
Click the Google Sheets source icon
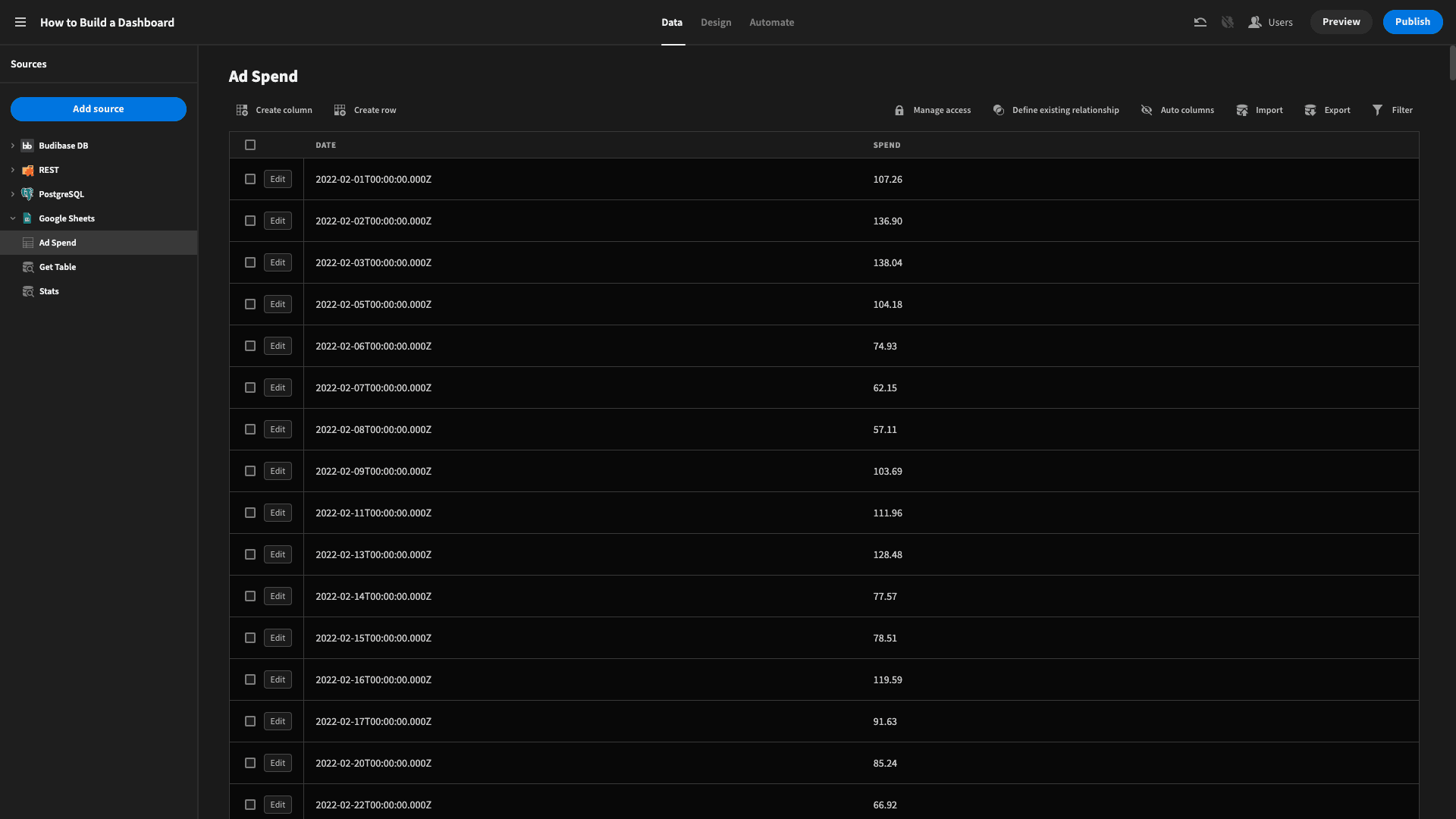(27, 218)
